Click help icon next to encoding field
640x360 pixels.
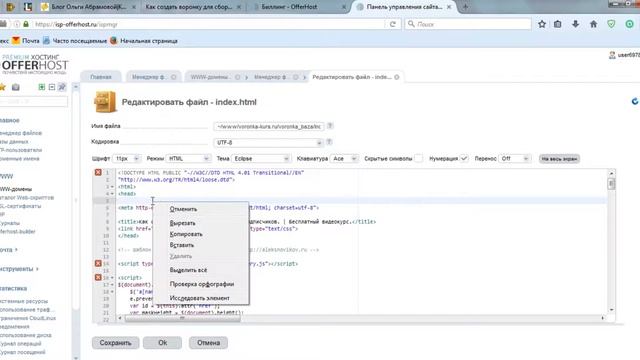point(329,142)
